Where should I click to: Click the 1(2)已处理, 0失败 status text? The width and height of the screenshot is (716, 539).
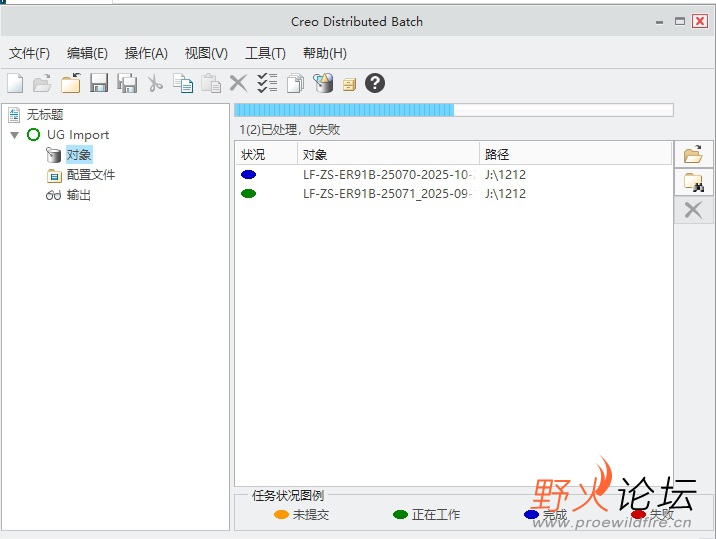tap(290, 130)
